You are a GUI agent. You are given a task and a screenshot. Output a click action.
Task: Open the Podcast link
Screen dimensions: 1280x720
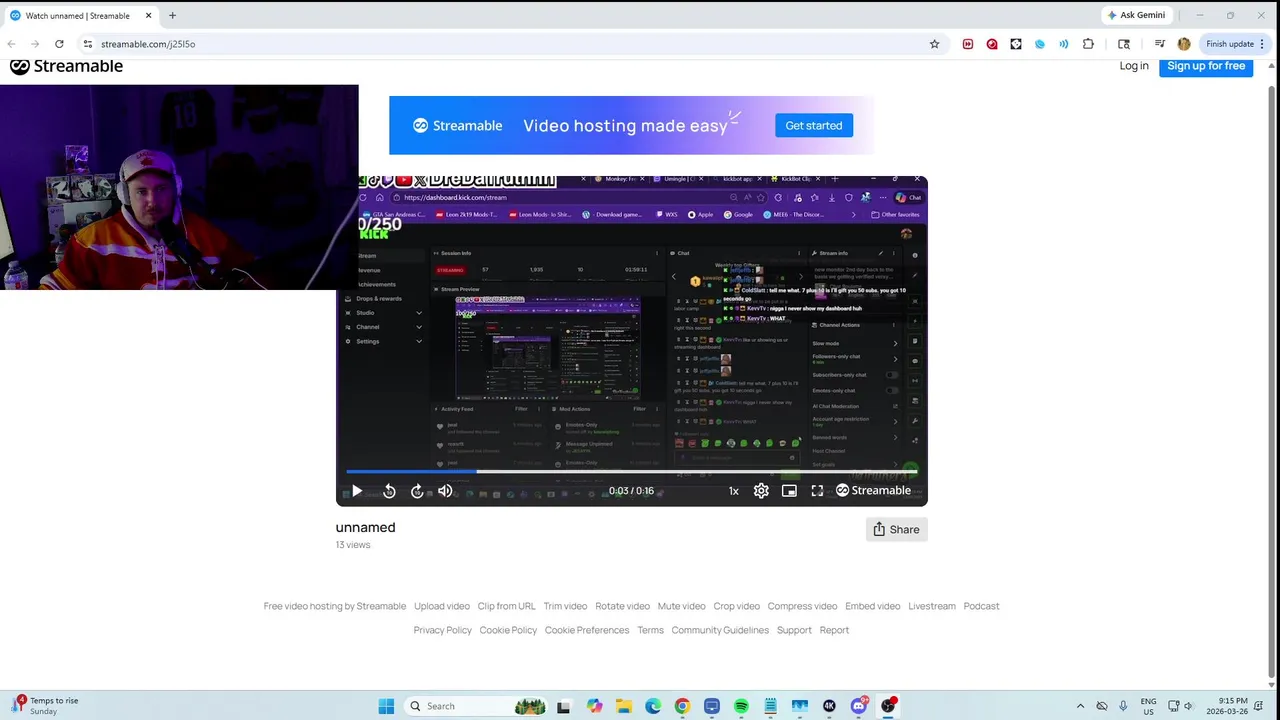(x=981, y=606)
